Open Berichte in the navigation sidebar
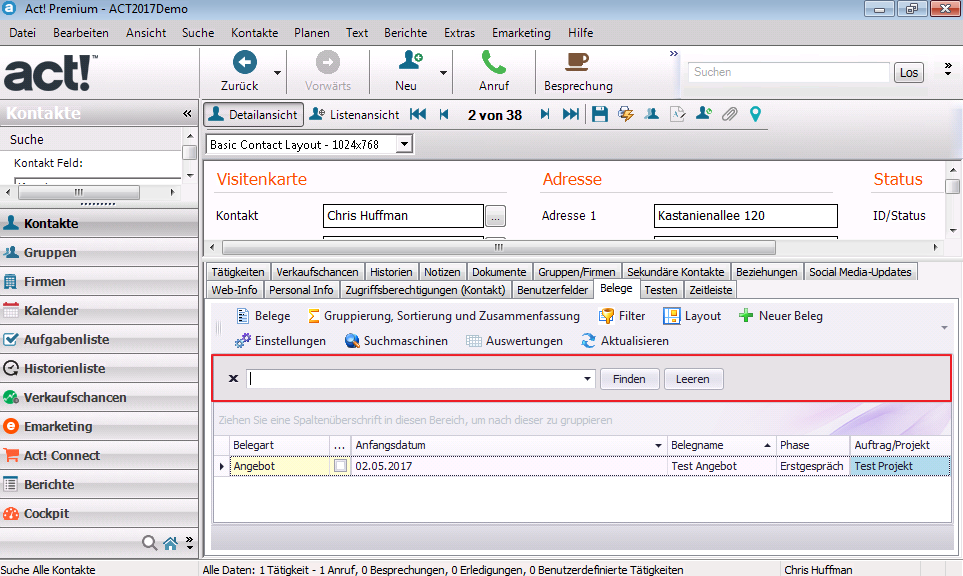Image resolution: width=963 pixels, height=576 pixels. [x=99, y=485]
